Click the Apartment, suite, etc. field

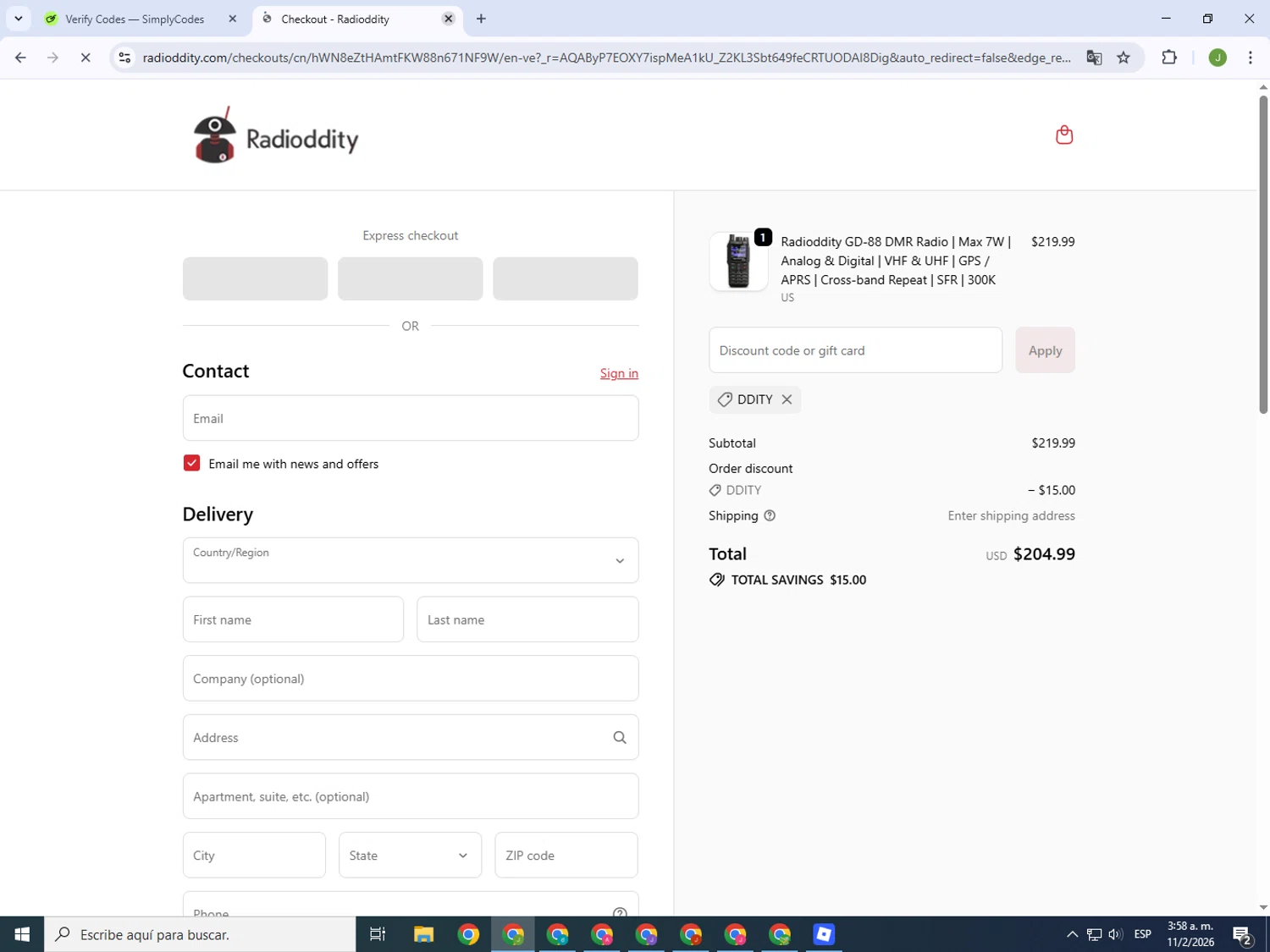[411, 796]
